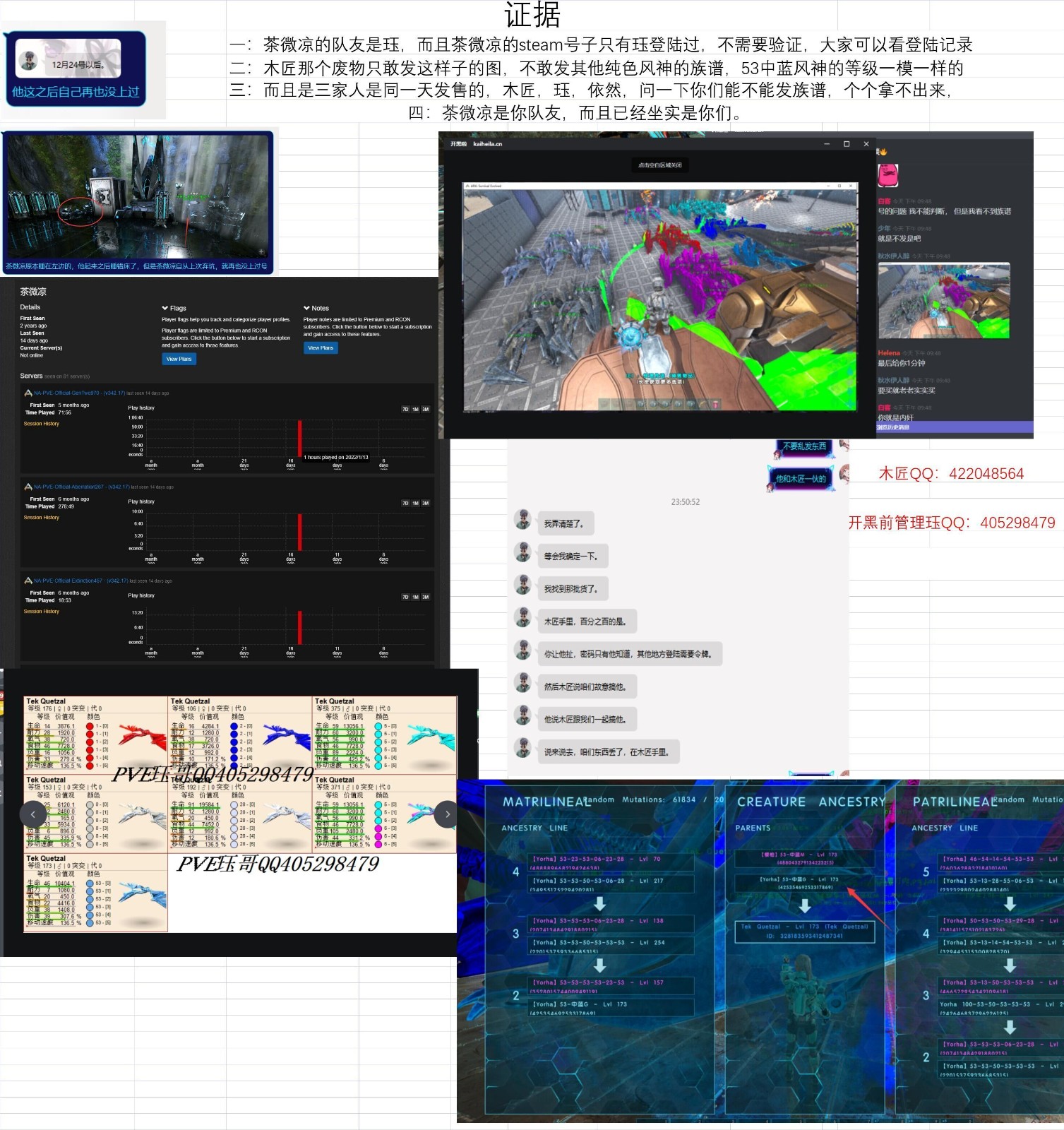Open ARK icon beside NA-PVE-Official-Extinction457 server
This screenshot has height=1130, width=1064.
click(28, 581)
